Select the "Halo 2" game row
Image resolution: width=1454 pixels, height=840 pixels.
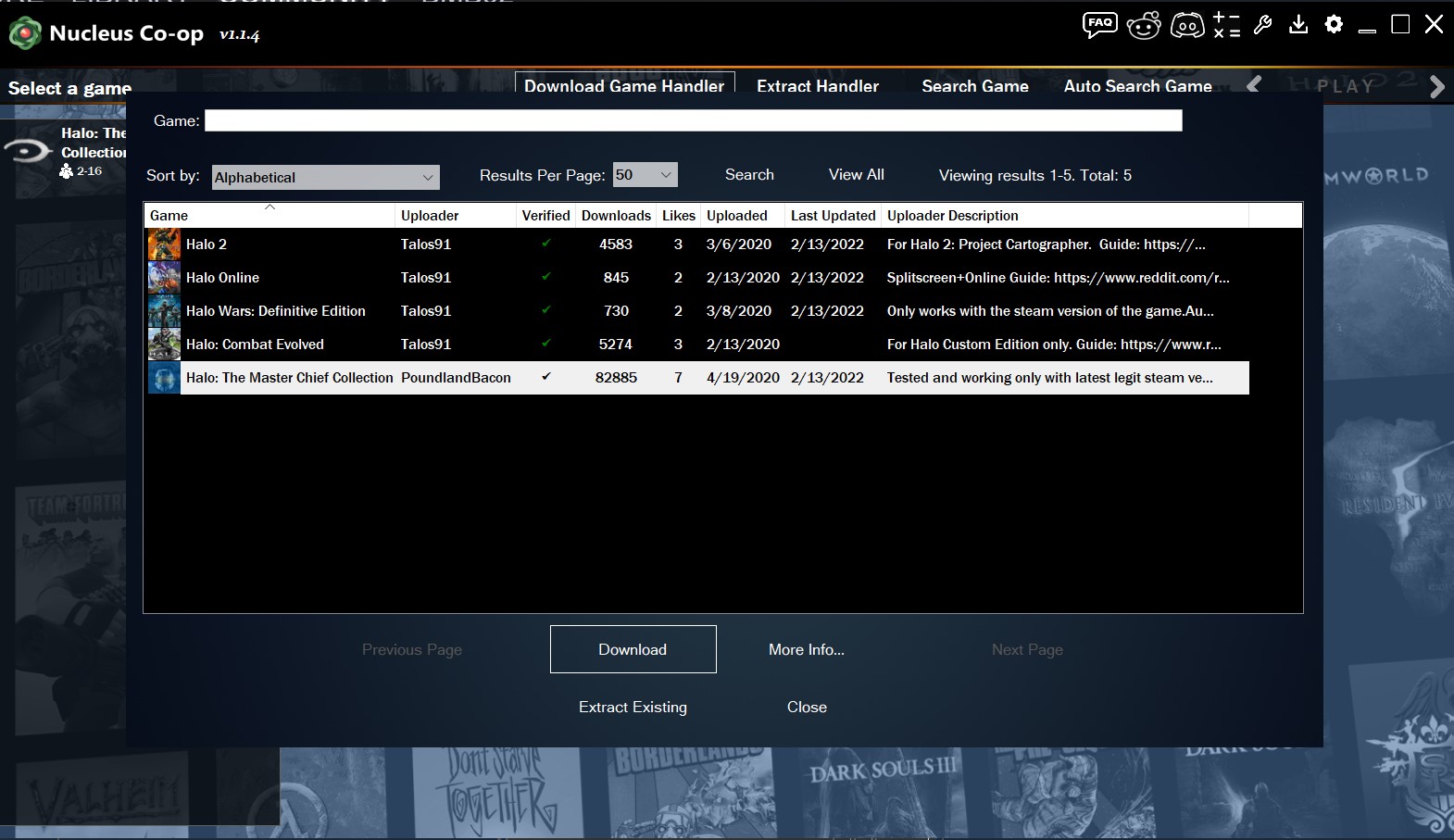[697, 244]
